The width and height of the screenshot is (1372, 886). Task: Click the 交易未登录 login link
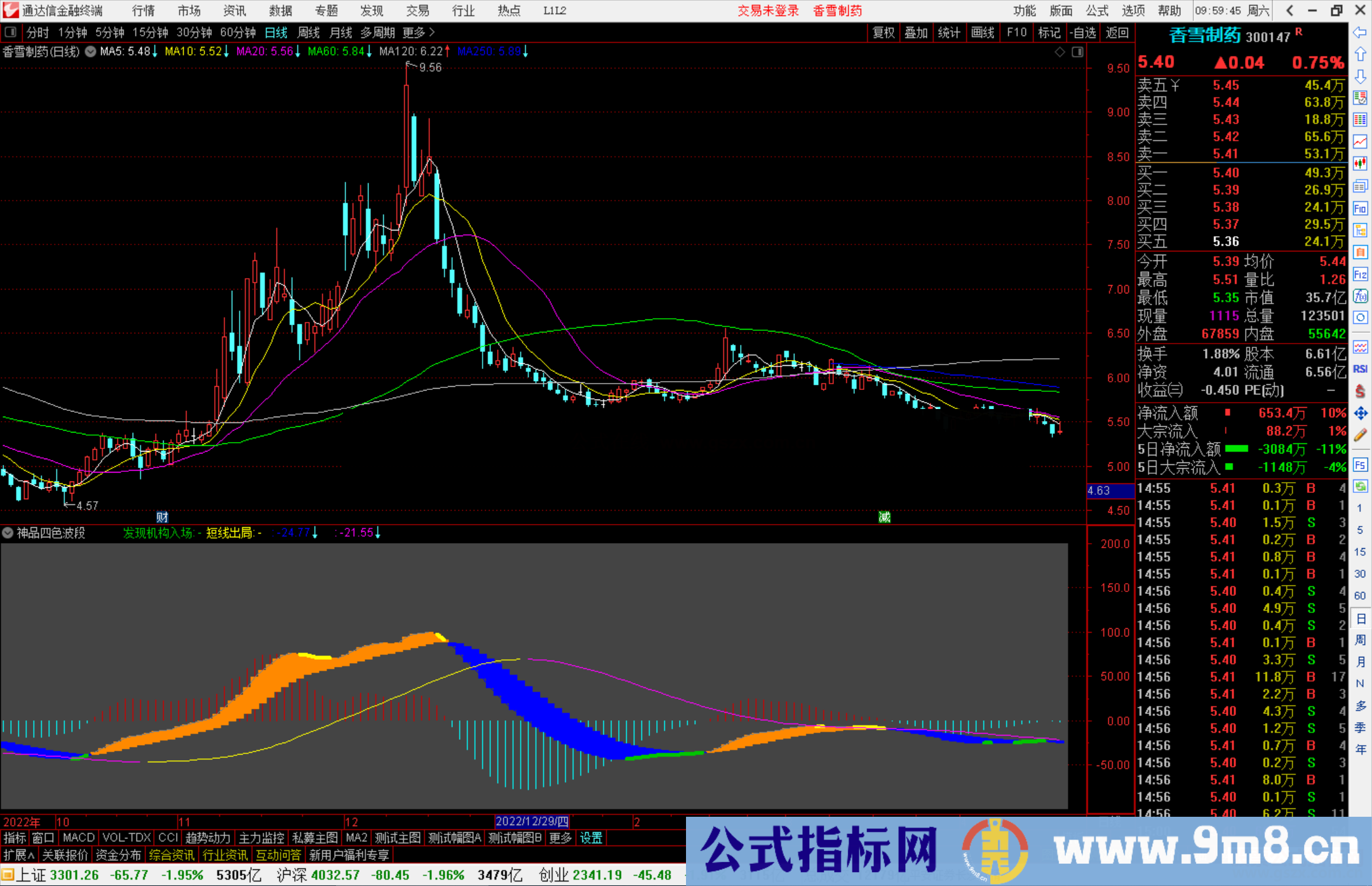pyautogui.click(x=769, y=11)
